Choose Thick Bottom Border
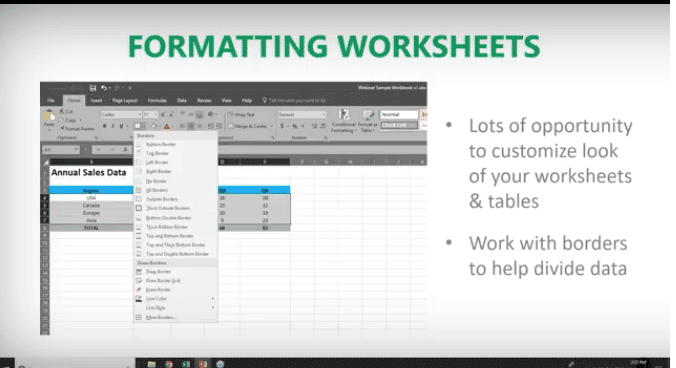Viewport: 676px width, 368px height. (x=175, y=227)
